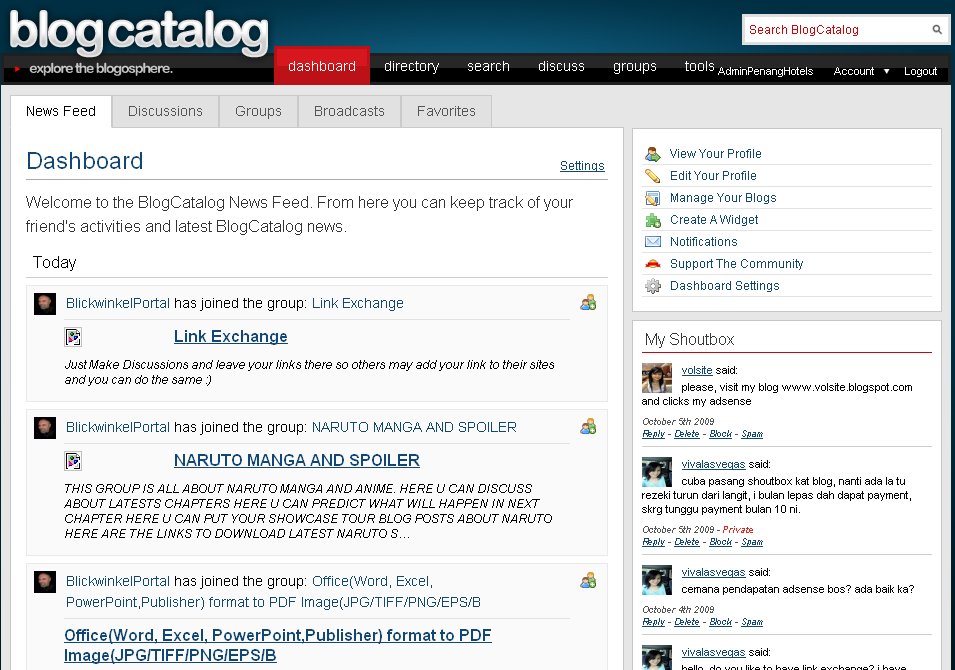This screenshot has height=670, width=955.
Task: Click in the Search BlogCatalog field
Action: point(836,29)
